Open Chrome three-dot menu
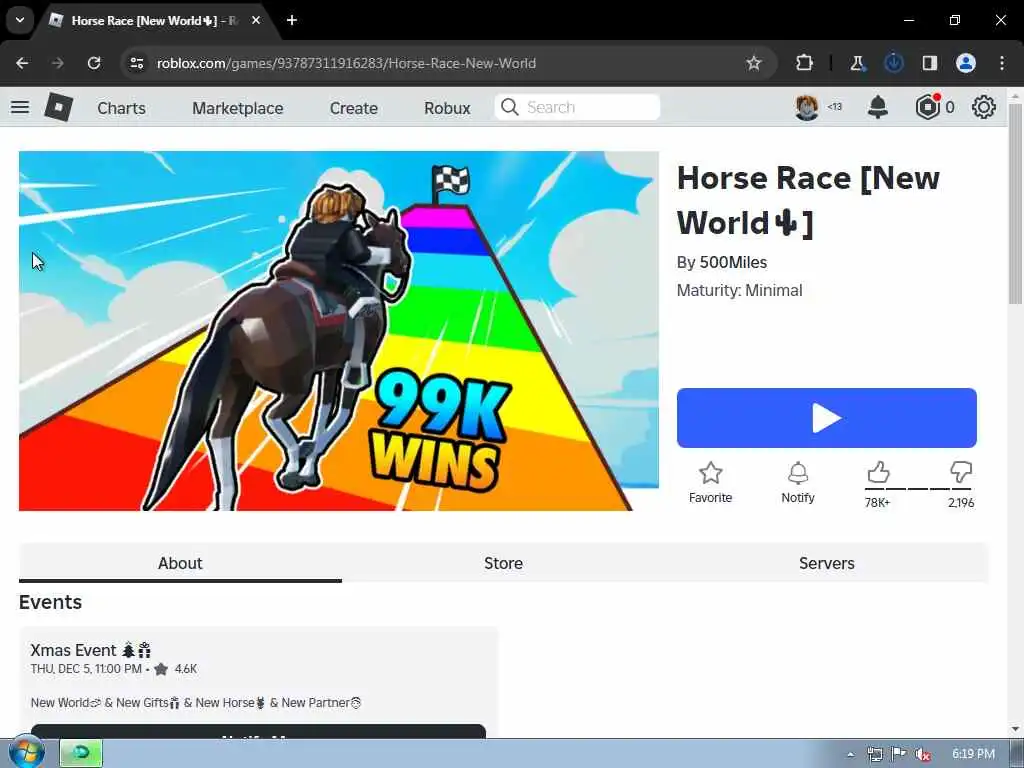The height and width of the screenshot is (768, 1024). coord(1002,63)
